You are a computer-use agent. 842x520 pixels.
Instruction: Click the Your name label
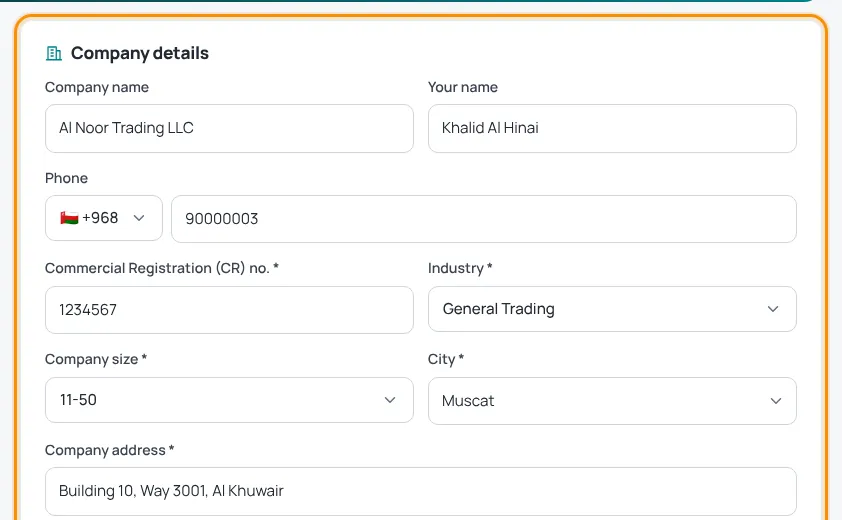(x=463, y=87)
